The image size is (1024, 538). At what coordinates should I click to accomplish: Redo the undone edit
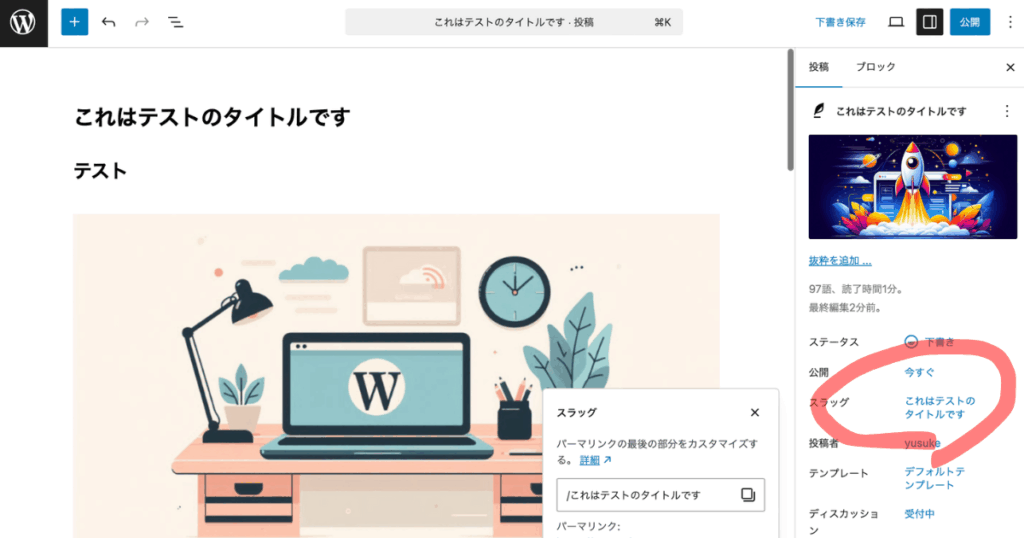pos(142,22)
